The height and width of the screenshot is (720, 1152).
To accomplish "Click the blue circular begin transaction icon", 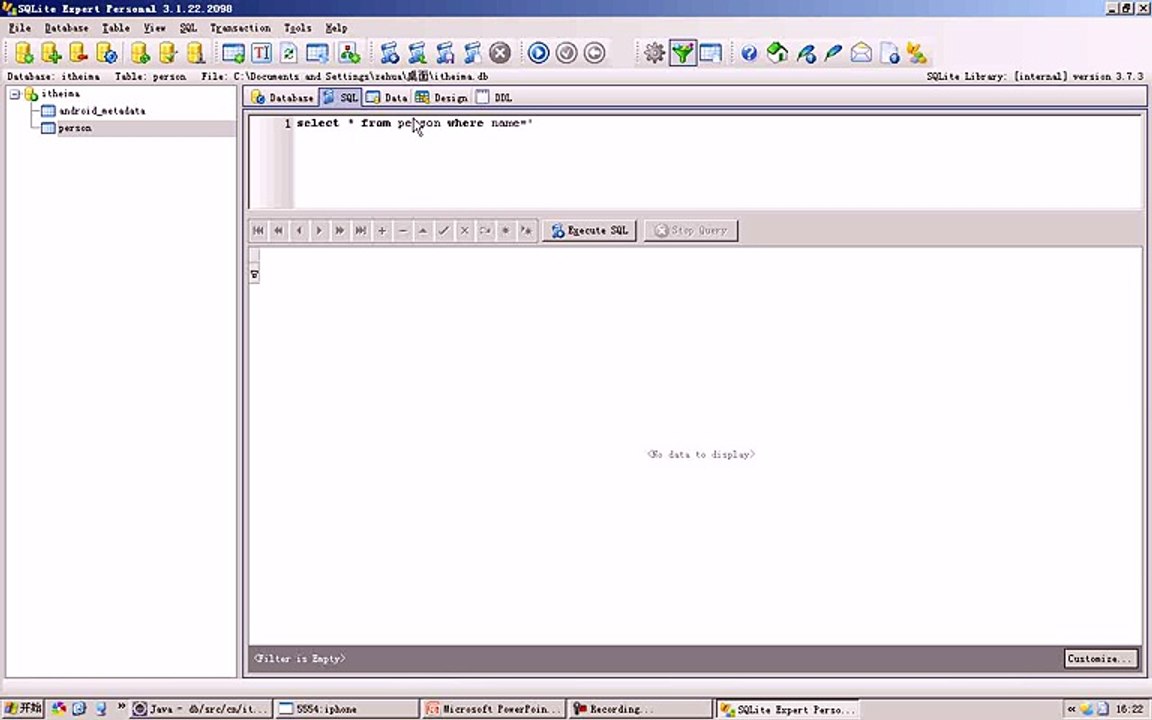I will (x=539, y=53).
